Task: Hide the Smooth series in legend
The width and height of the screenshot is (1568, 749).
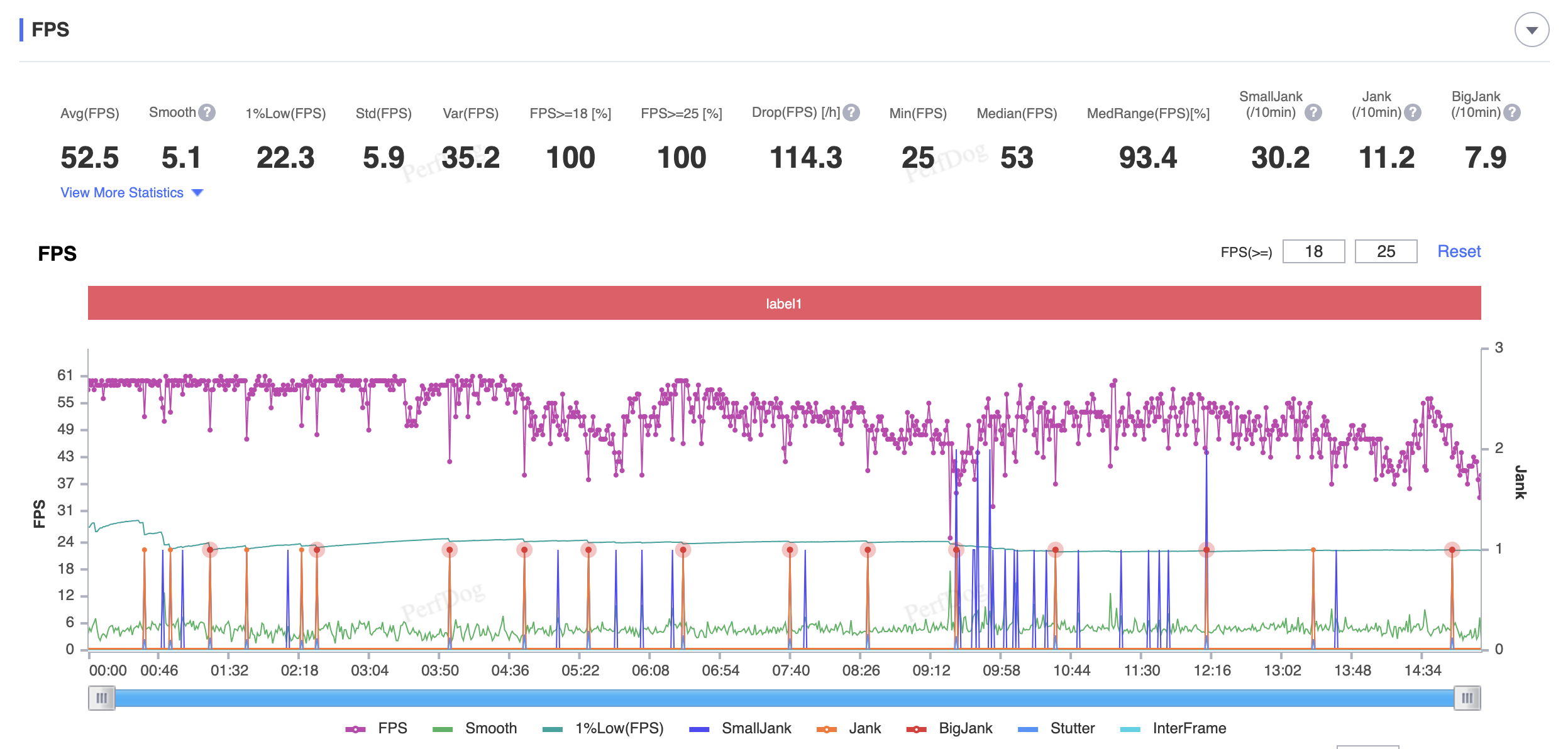Action: pos(475,728)
